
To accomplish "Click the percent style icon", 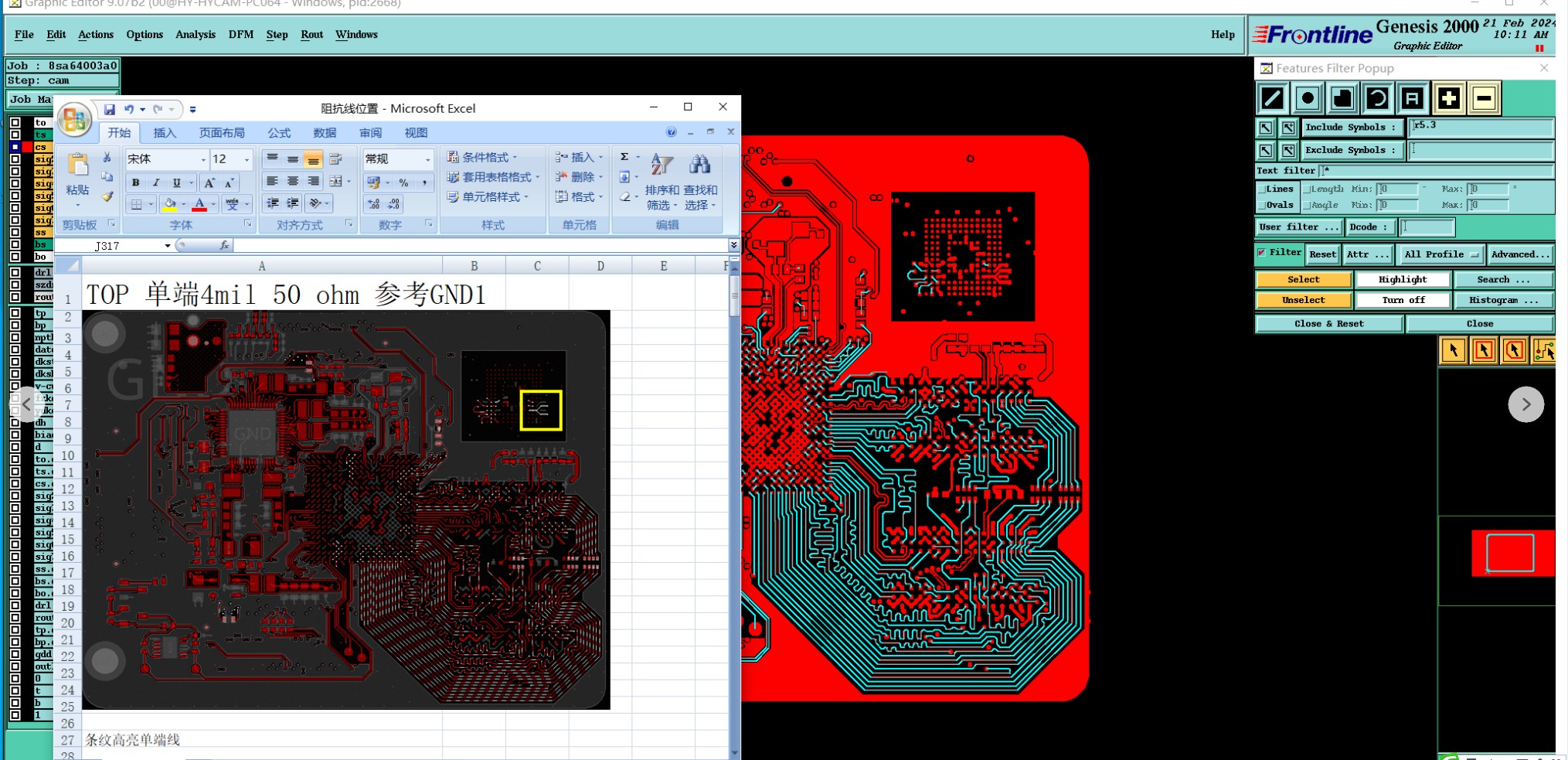I will point(403,183).
